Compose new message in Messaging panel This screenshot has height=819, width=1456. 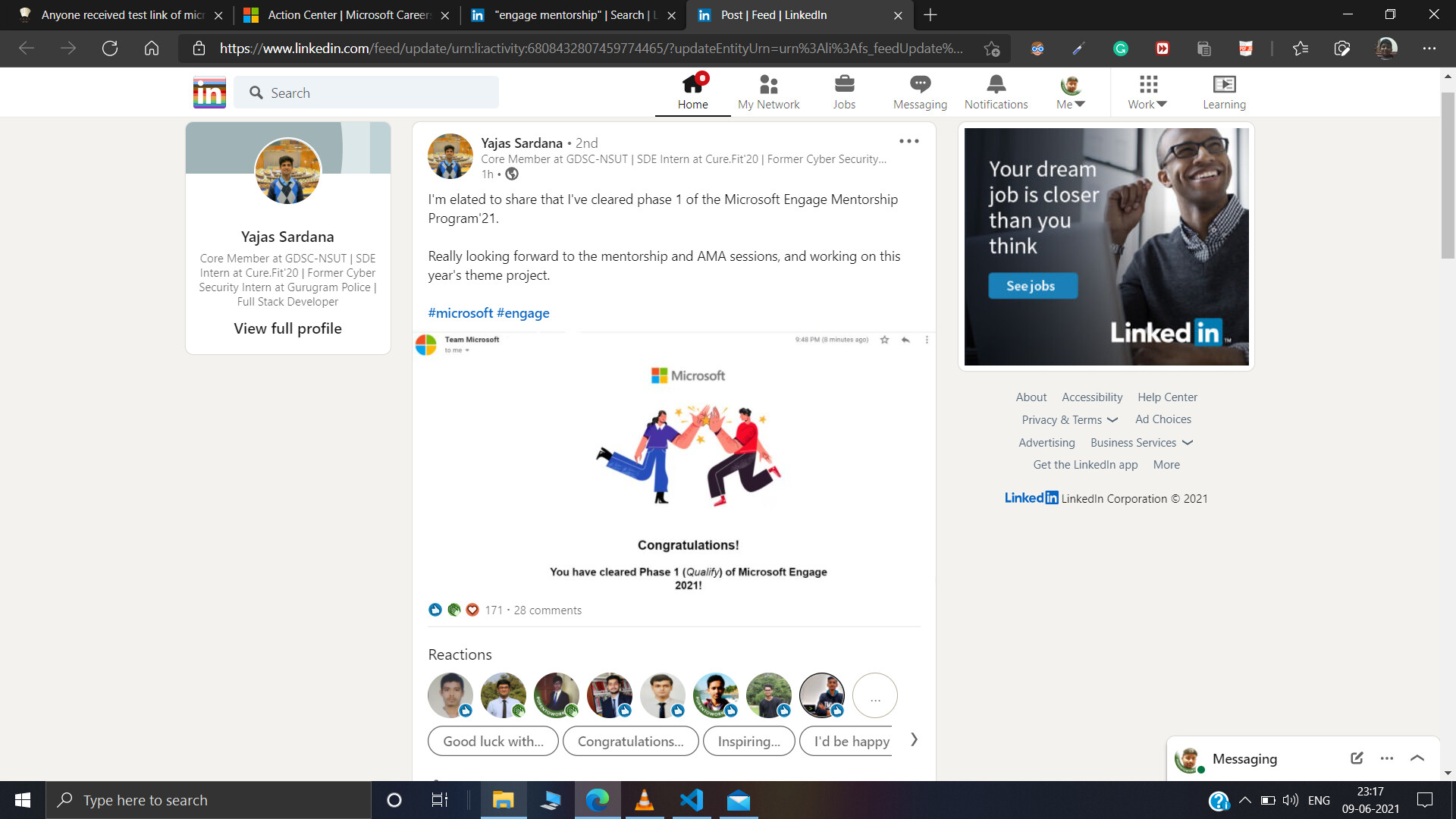tap(1357, 758)
